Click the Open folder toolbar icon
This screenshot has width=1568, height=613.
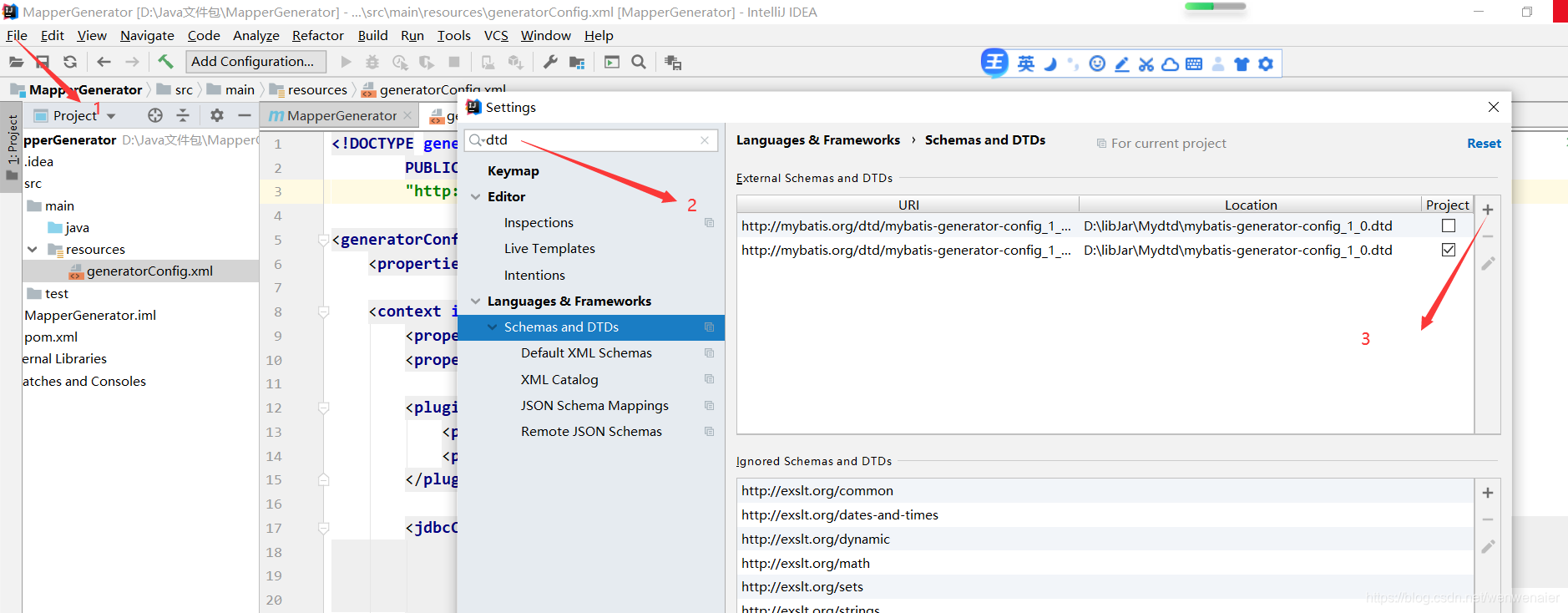pyautogui.click(x=16, y=62)
